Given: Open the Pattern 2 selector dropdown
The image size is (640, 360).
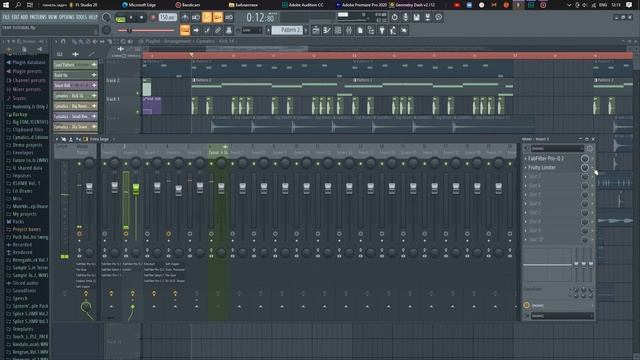Looking at the screenshot, I should click(287, 30).
